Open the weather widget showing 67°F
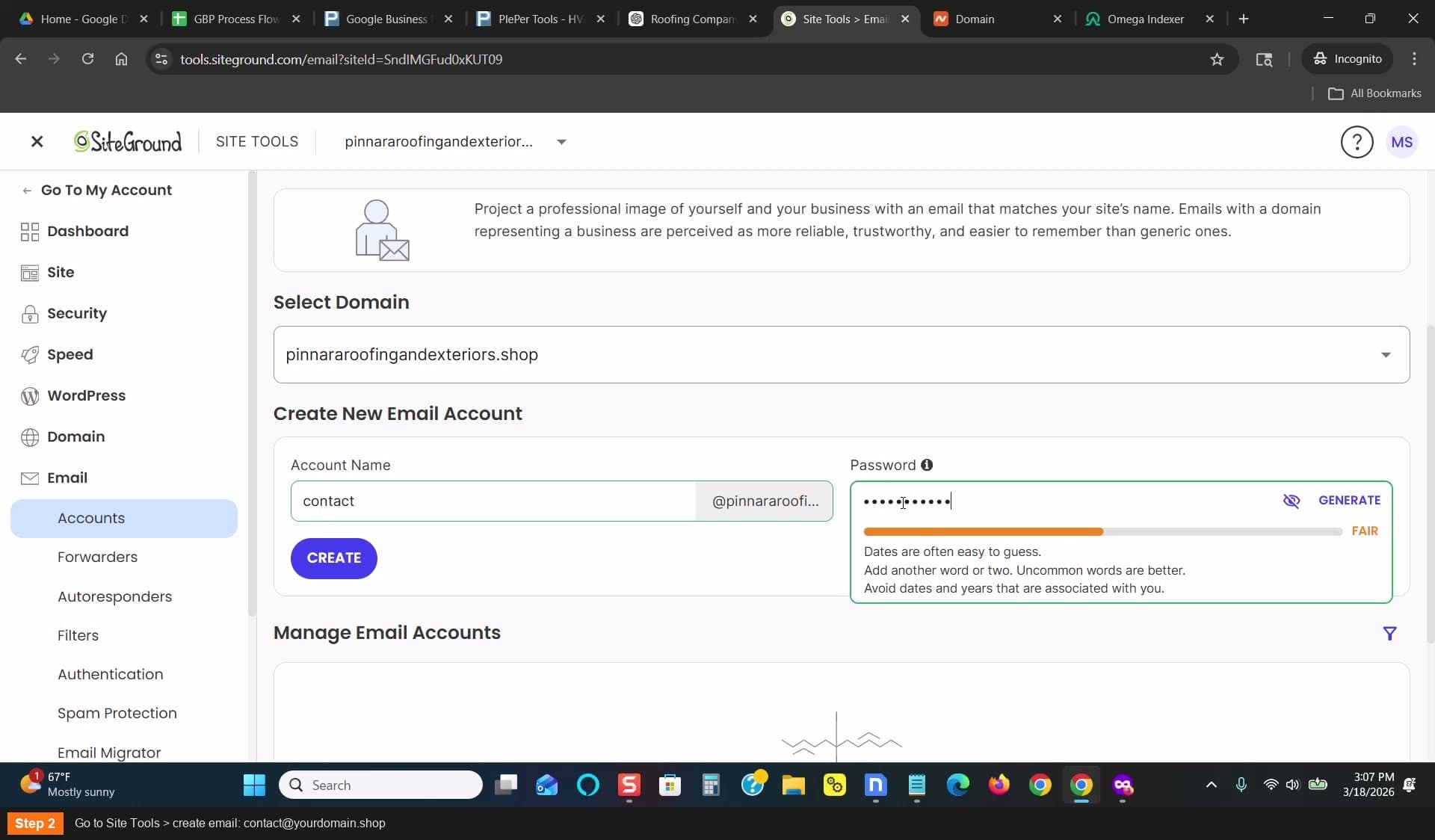The width and height of the screenshot is (1435, 840). tap(67, 785)
